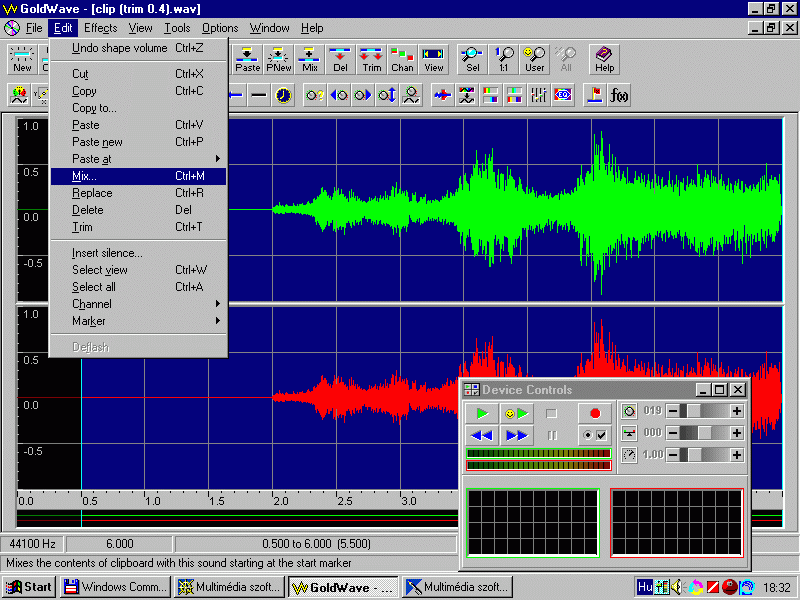Open the File menu
The height and width of the screenshot is (600, 800).
pos(34,28)
